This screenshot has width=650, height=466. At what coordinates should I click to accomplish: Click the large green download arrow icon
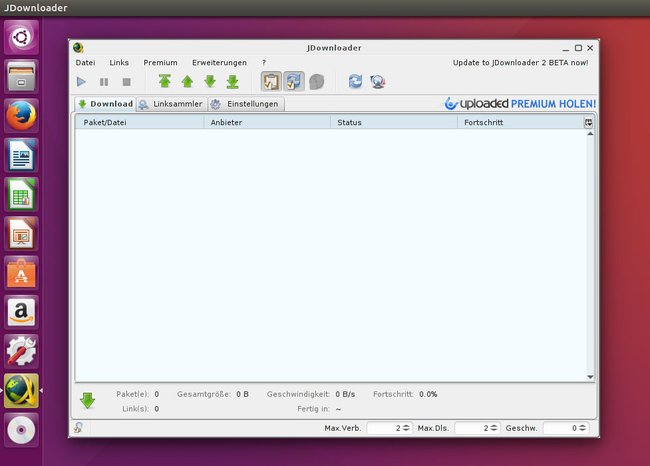click(x=87, y=400)
